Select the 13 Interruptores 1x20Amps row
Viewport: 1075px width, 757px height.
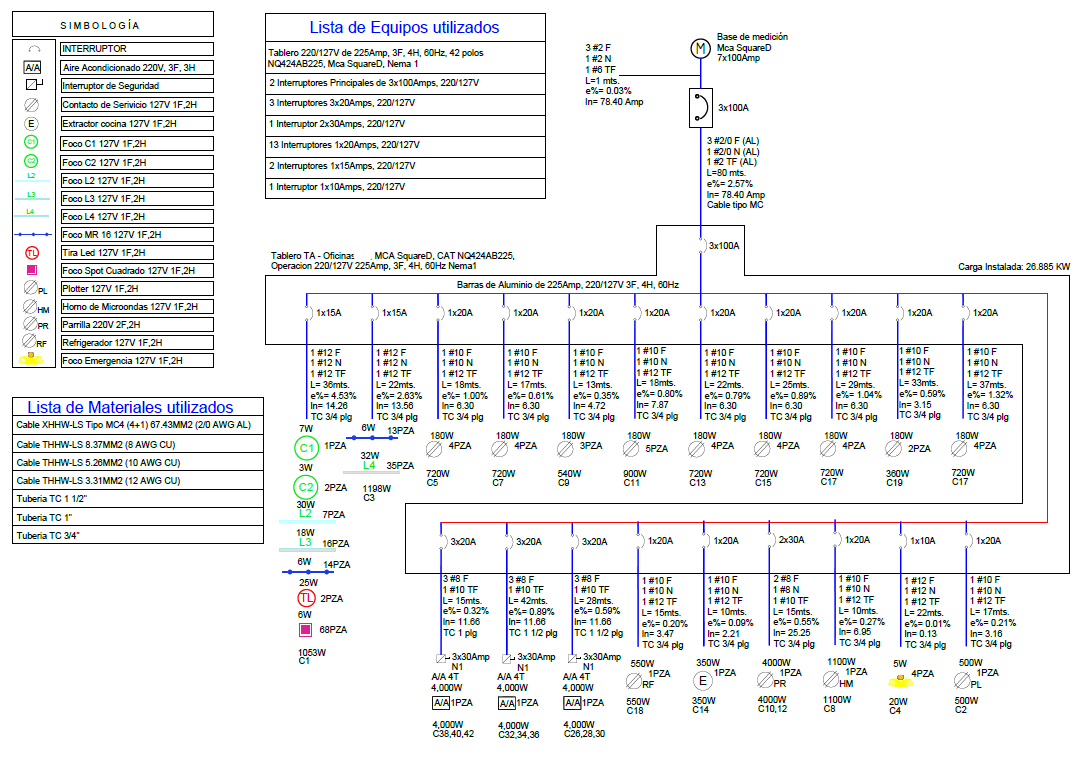pyautogui.click(x=404, y=145)
